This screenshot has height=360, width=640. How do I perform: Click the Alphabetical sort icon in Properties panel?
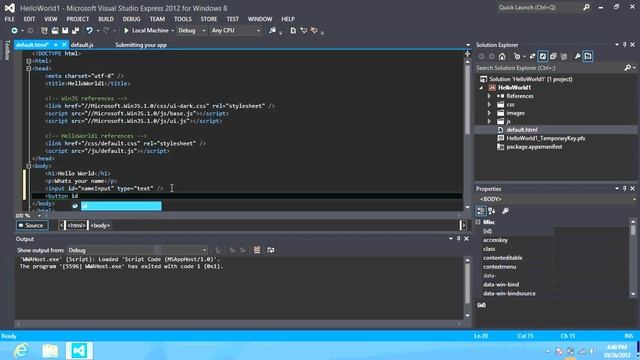(x=492, y=211)
